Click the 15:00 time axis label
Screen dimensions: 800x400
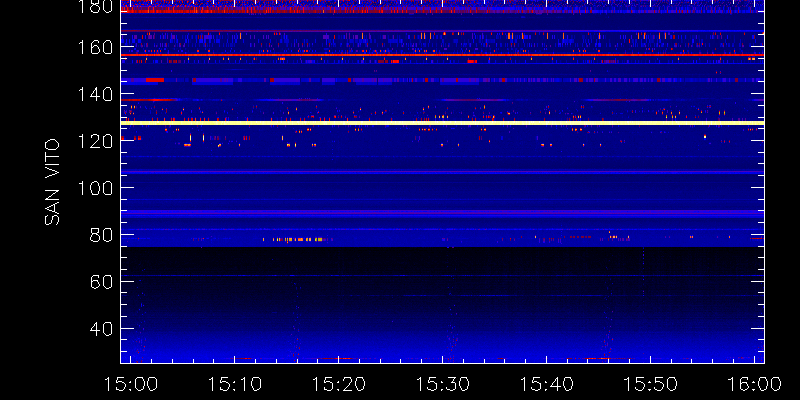pos(131,384)
